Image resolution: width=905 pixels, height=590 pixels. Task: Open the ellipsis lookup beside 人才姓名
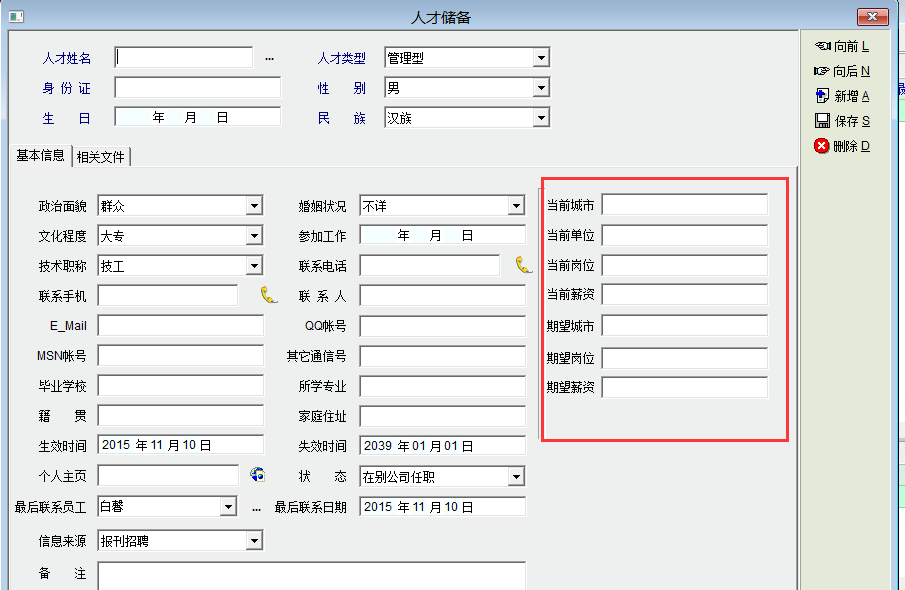269,59
